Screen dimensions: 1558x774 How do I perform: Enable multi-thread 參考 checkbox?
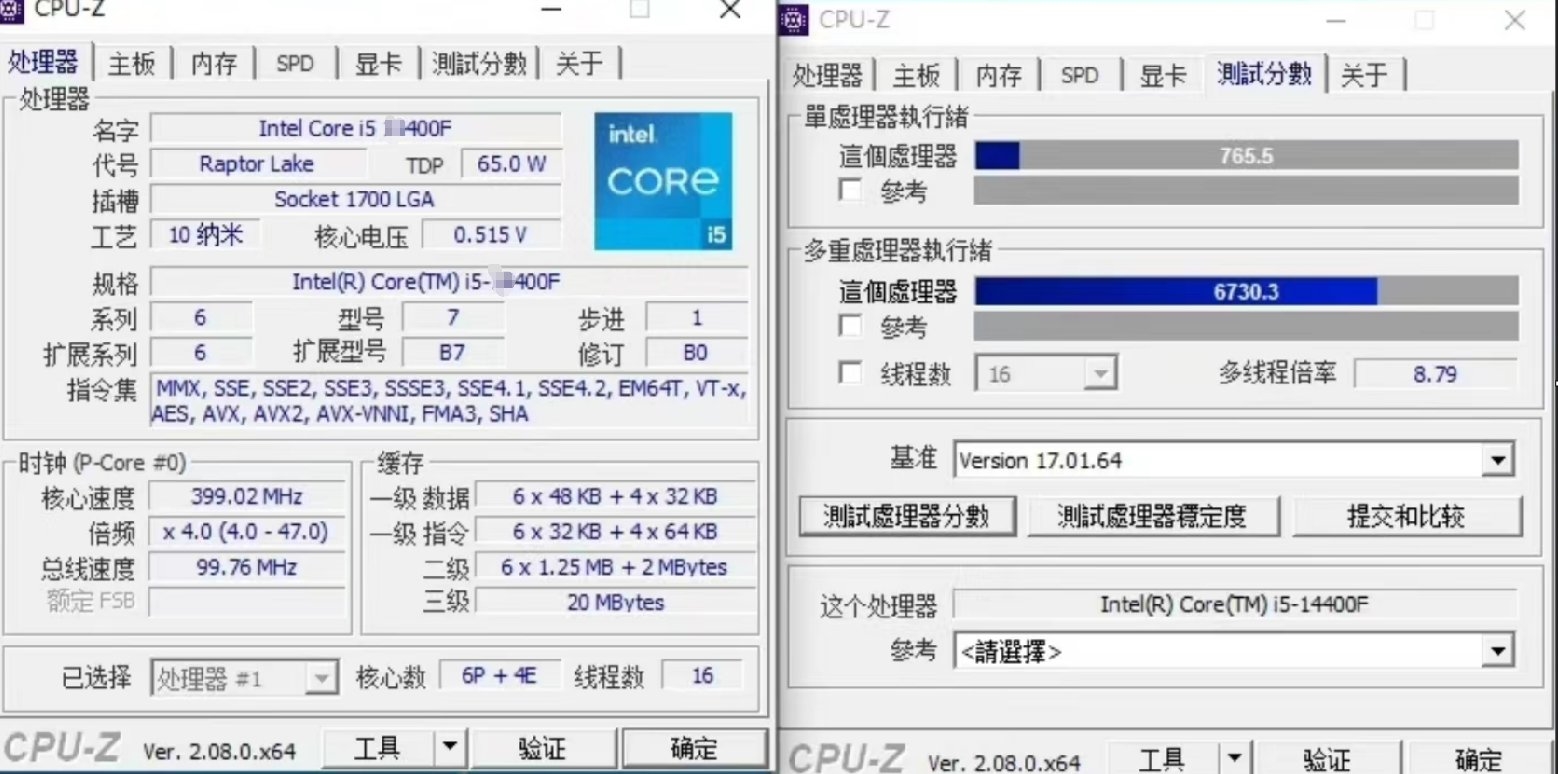tap(850, 326)
